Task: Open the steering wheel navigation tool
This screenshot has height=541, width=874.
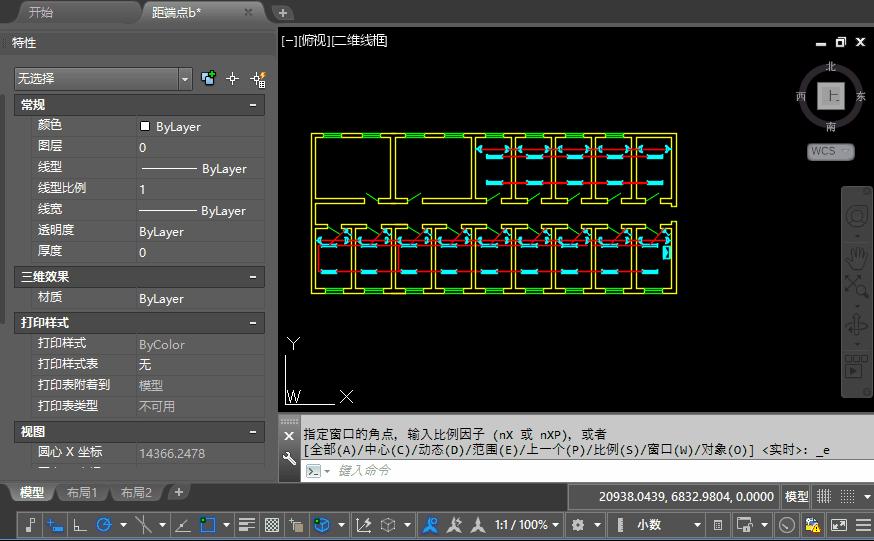Action: [856, 217]
